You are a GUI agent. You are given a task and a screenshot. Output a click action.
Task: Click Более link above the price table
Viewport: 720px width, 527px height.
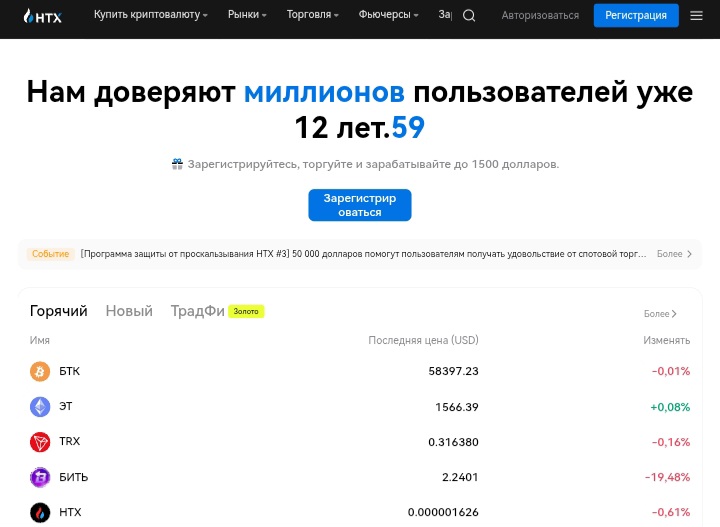click(660, 314)
